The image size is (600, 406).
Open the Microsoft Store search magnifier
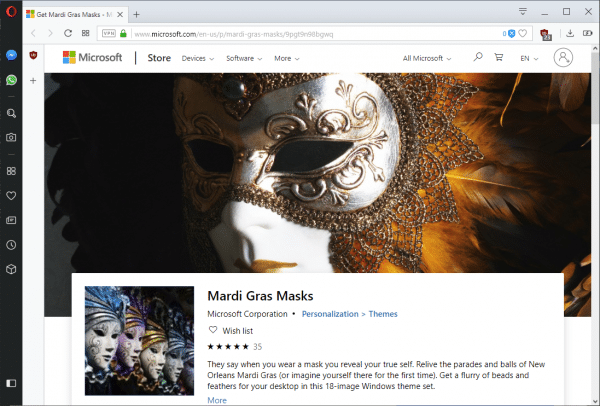tap(478, 57)
